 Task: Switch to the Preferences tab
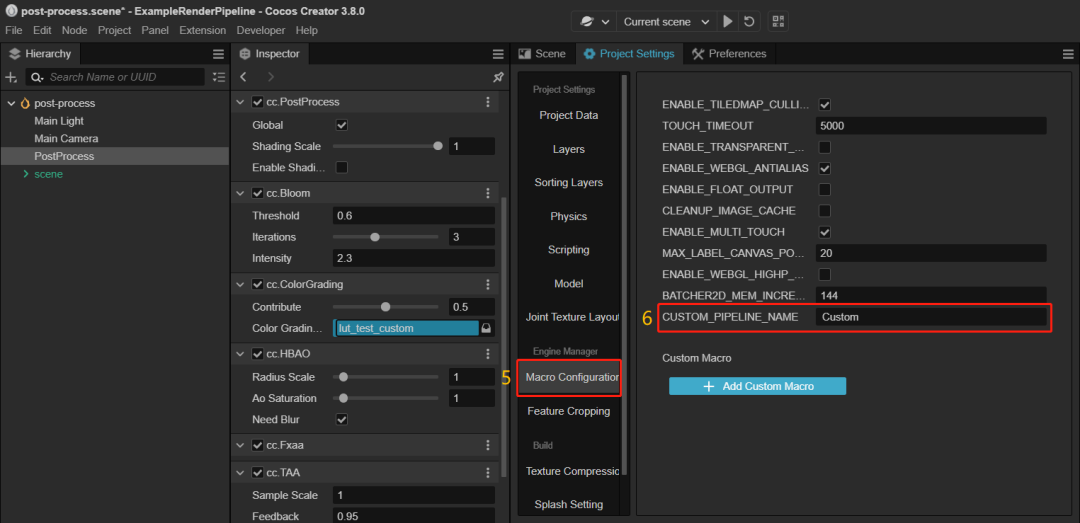(x=729, y=54)
